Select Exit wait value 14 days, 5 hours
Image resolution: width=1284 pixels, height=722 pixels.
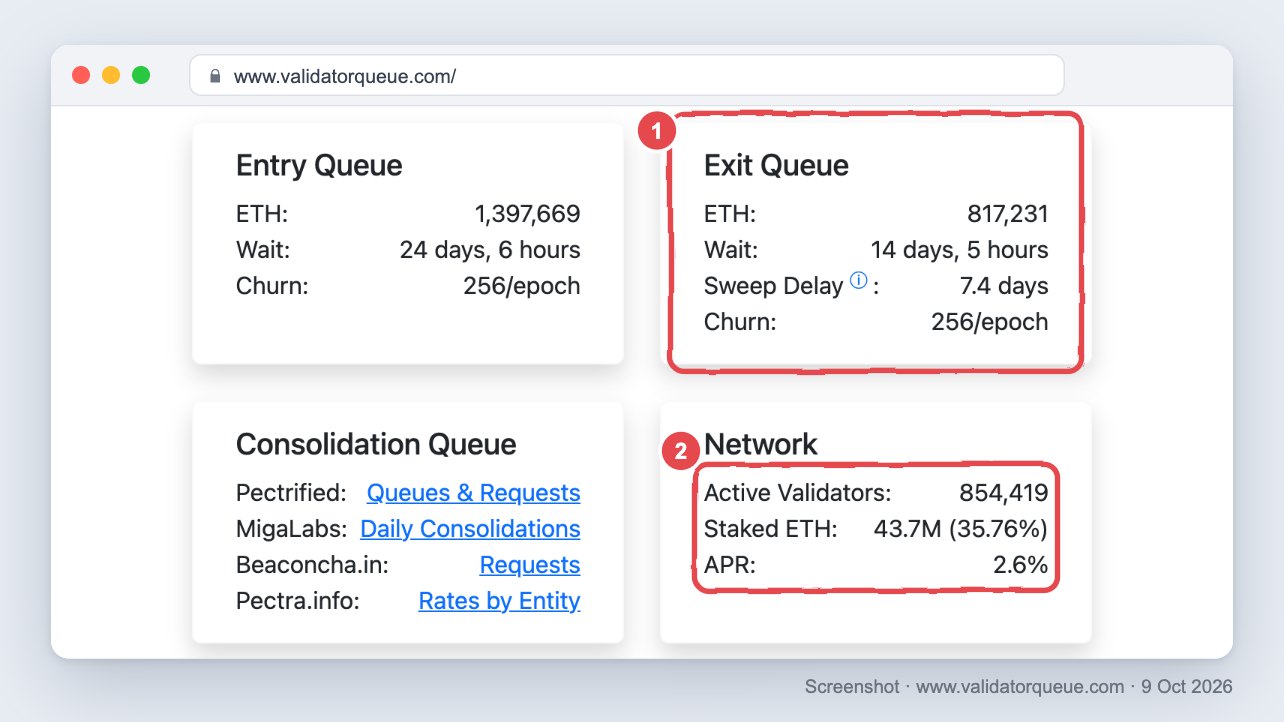pyautogui.click(x=960, y=250)
